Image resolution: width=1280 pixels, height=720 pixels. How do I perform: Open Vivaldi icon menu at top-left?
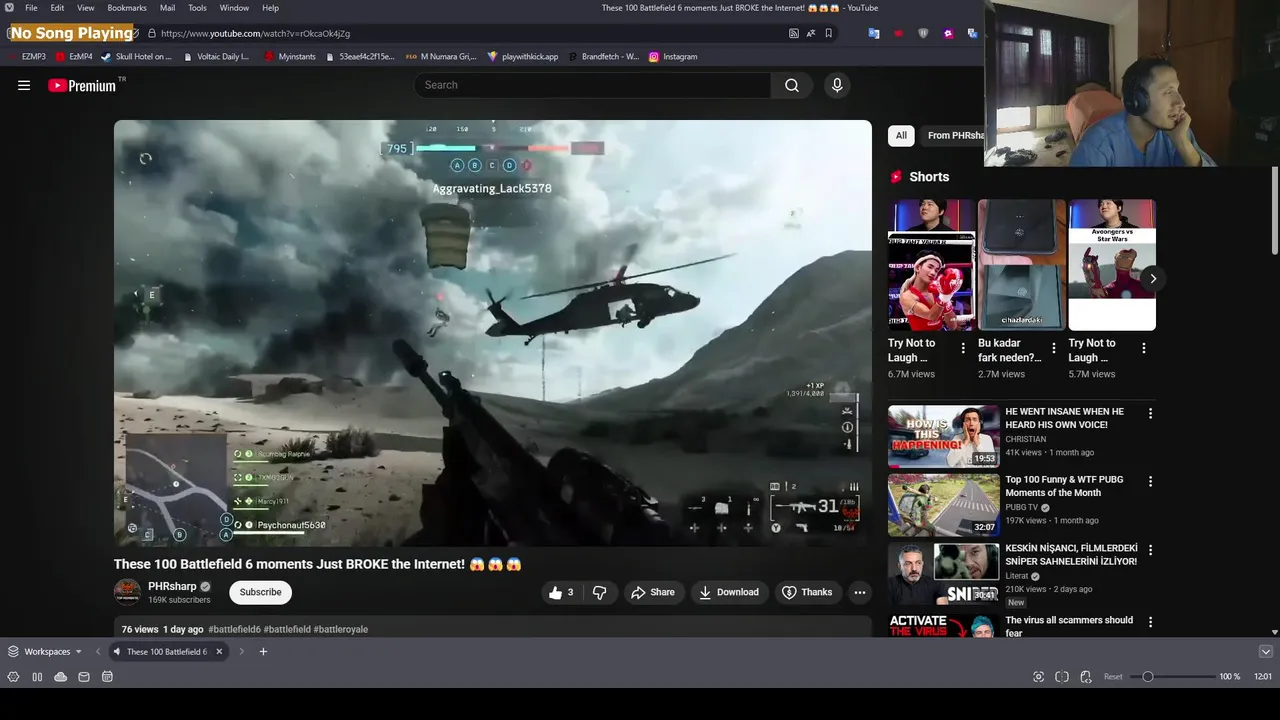[9, 8]
